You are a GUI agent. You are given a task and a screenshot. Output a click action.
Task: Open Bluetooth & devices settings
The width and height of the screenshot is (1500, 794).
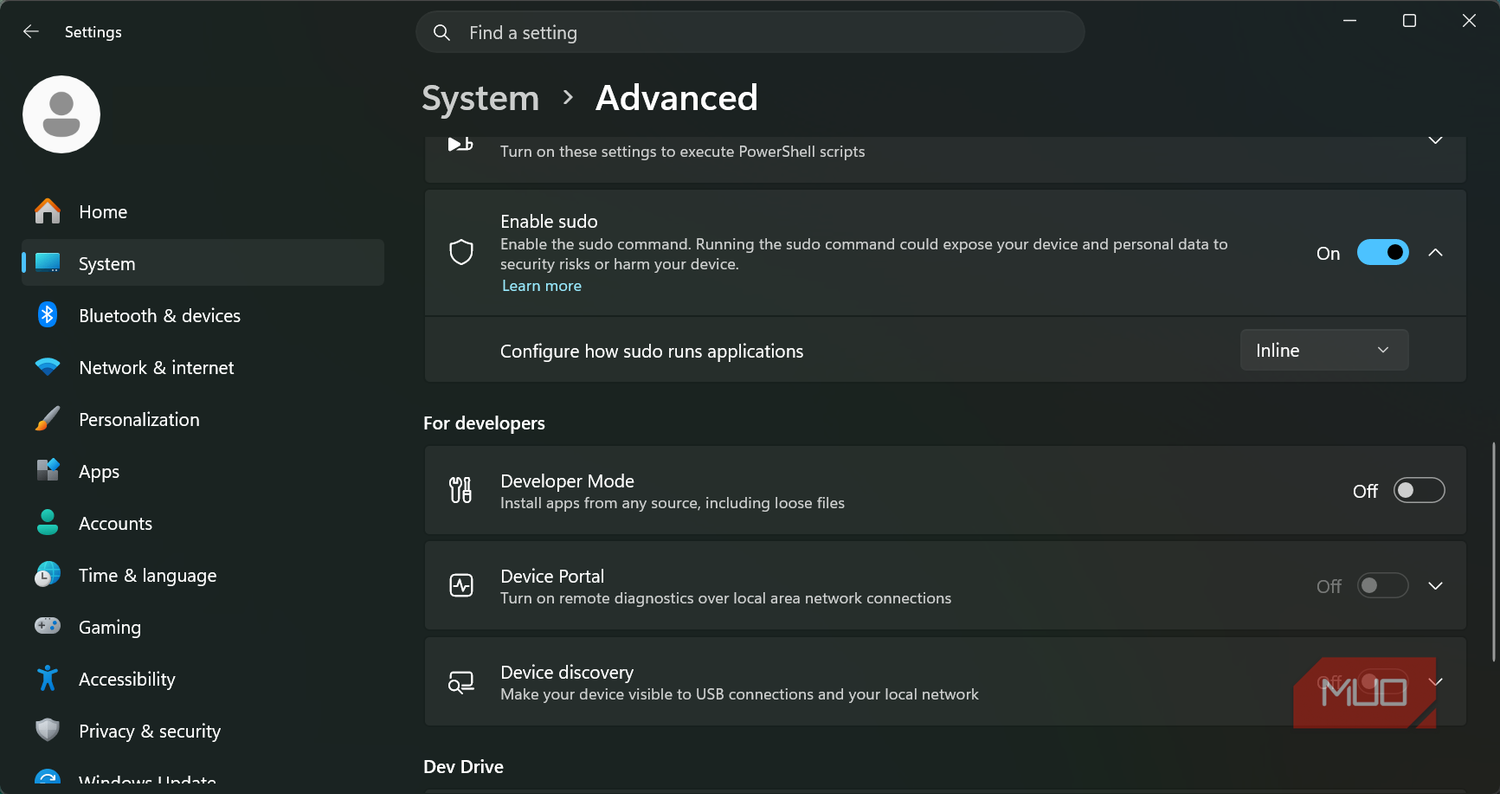click(203, 315)
